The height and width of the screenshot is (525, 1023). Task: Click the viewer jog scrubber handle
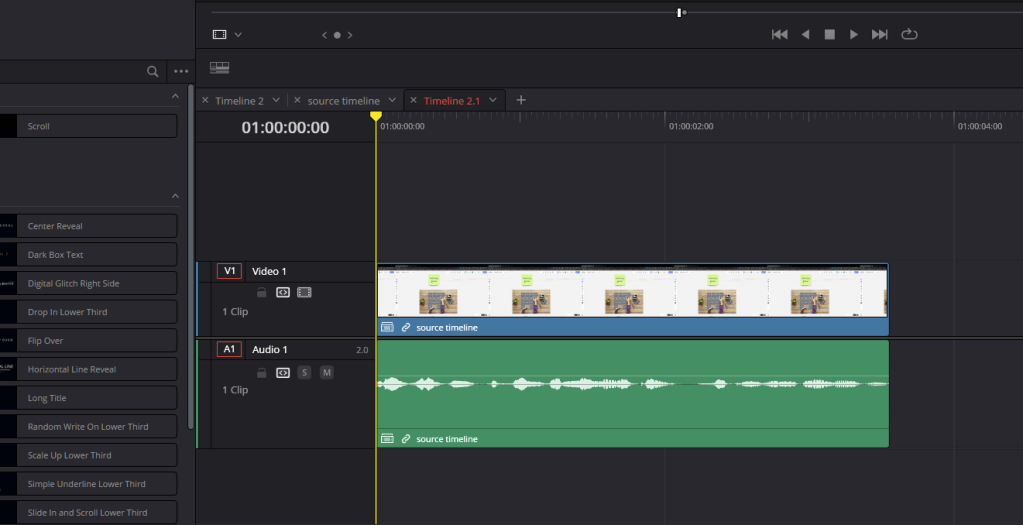[680, 12]
